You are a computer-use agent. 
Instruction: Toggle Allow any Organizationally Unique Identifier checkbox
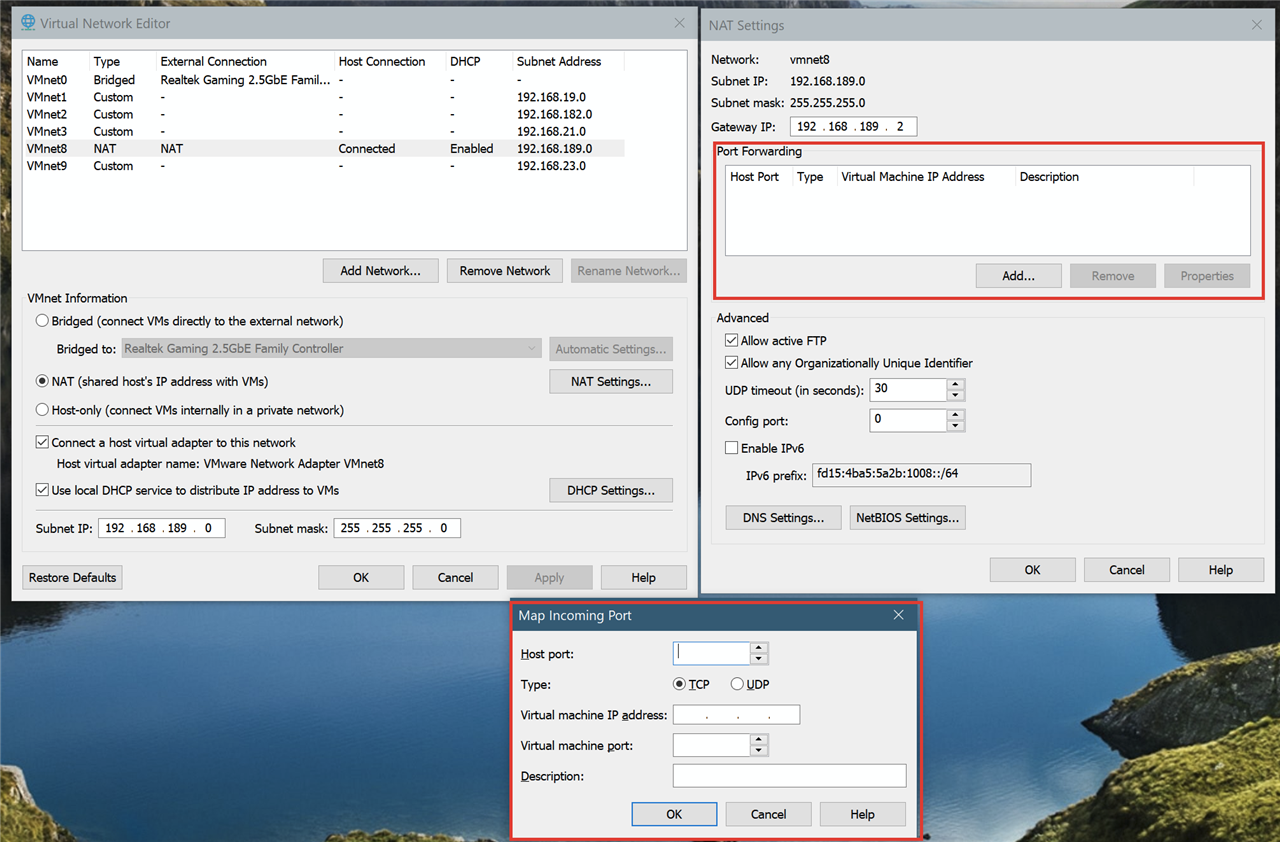point(732,363)
